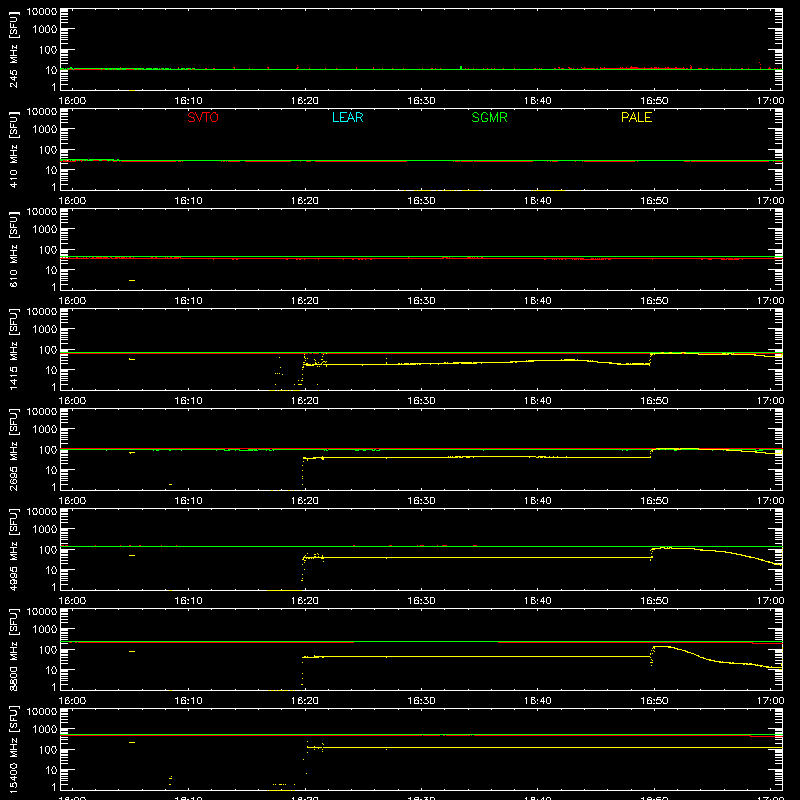Screen dimensions: 800x800
Task: Click the 16:10 tick below the 610 MHz plot
Action: pos(188,301)
